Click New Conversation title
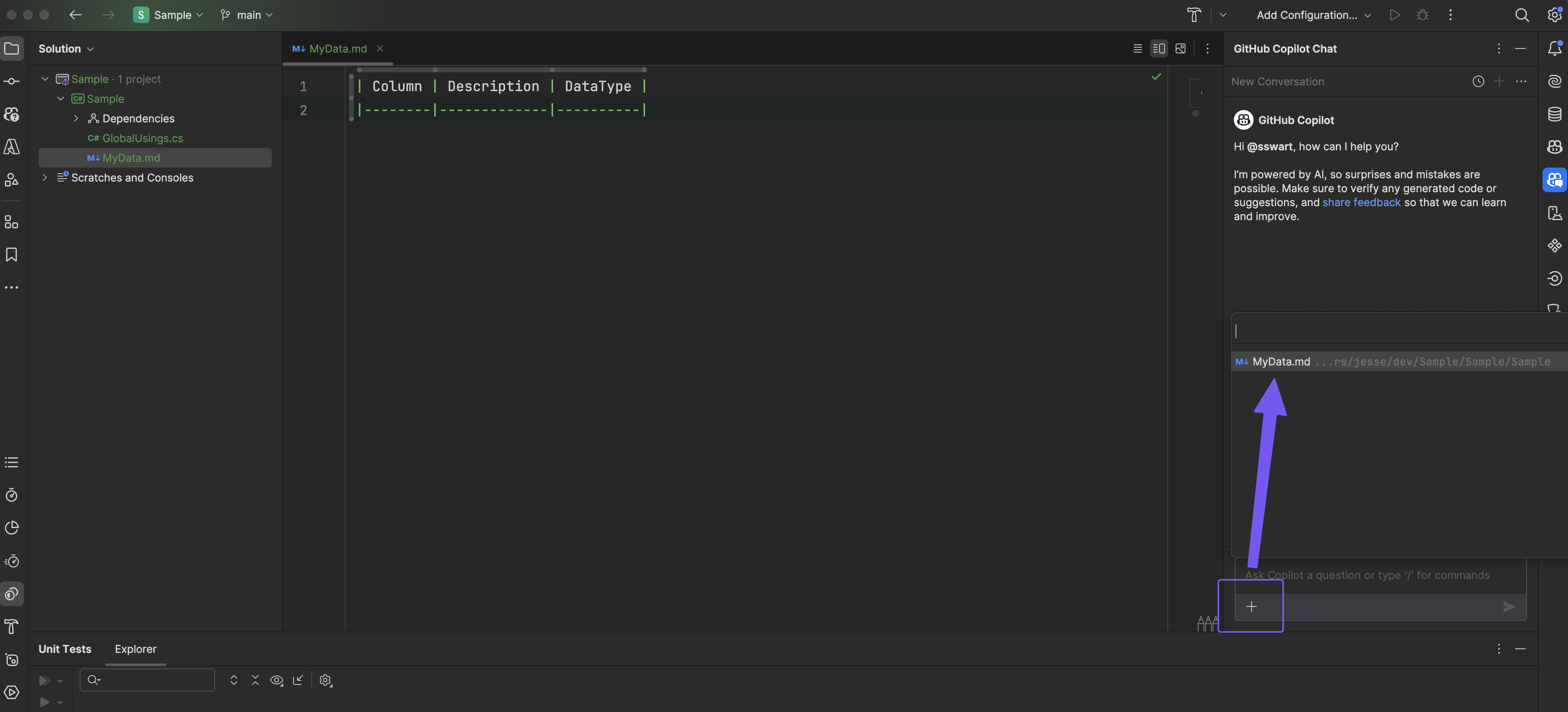This screenshot has width=1568, height=712. coord(1277,82)
